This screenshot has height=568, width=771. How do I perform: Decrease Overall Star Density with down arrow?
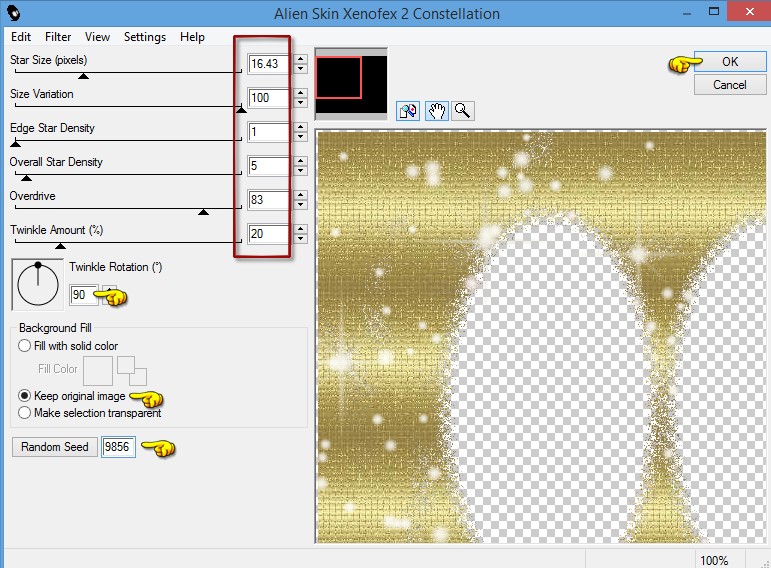tap(300, 171)
